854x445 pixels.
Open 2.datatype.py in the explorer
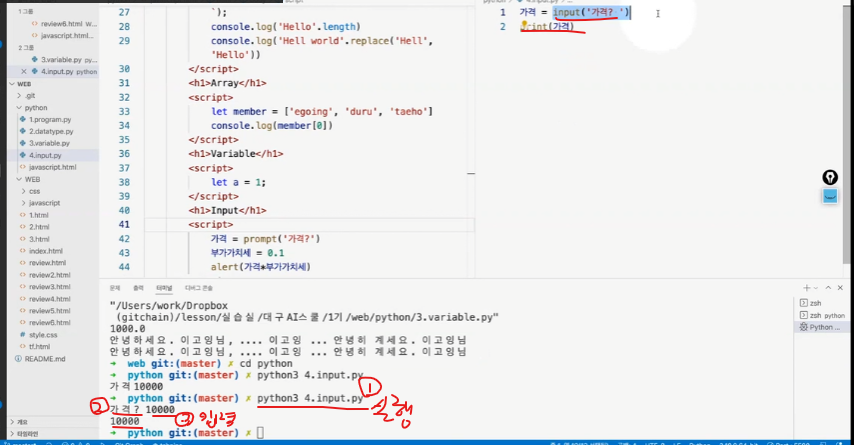coord(51,131)
